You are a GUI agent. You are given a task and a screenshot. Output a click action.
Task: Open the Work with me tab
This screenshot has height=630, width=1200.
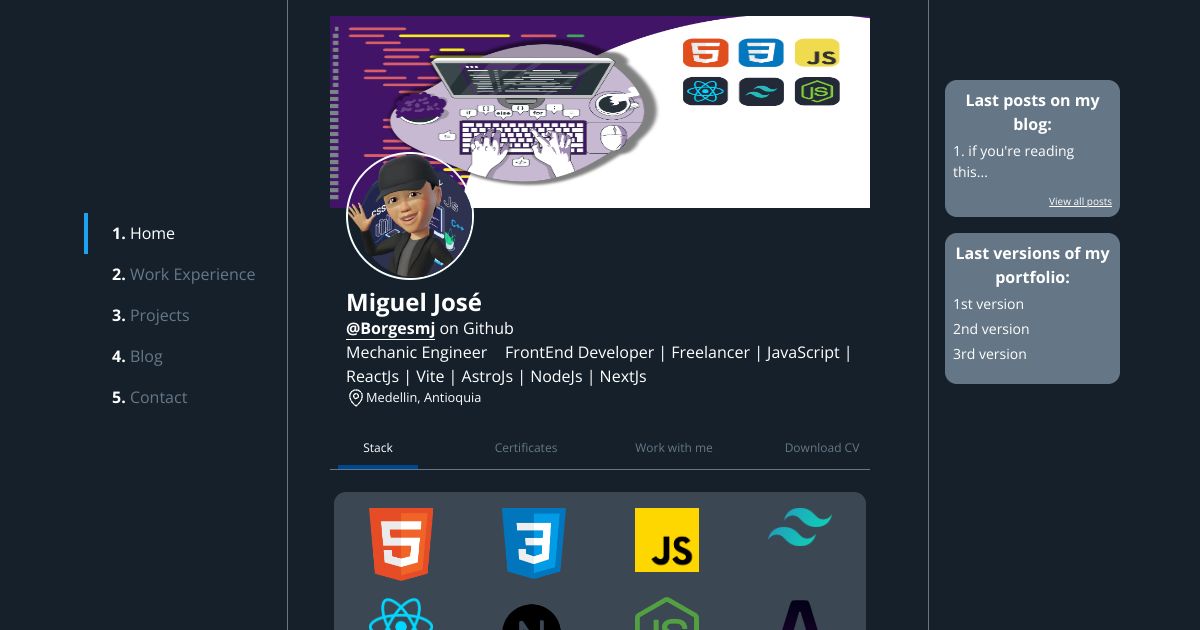coord(674,448)
